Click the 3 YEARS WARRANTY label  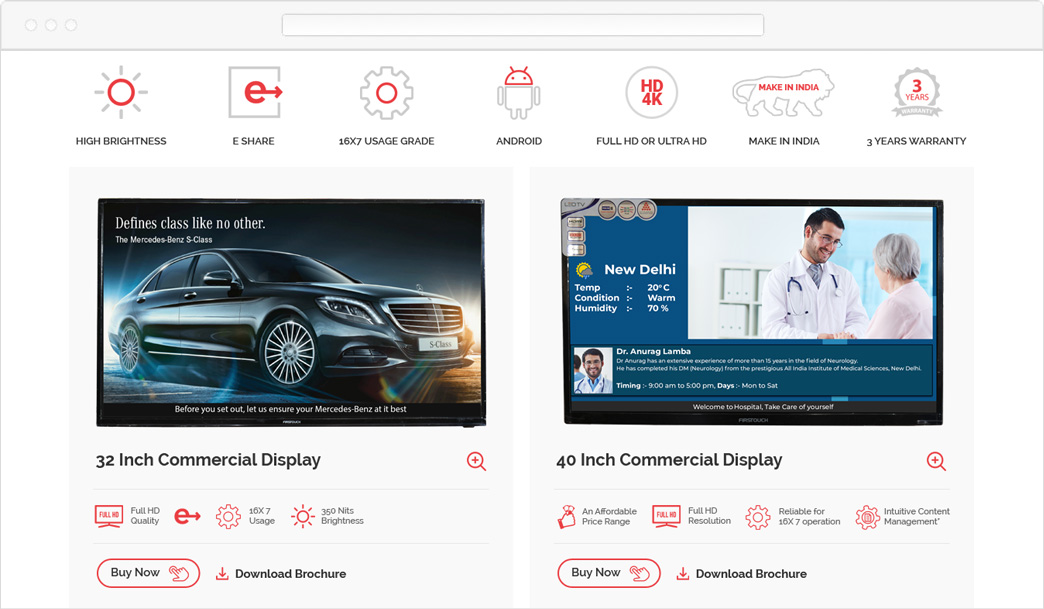pos(916,141)
